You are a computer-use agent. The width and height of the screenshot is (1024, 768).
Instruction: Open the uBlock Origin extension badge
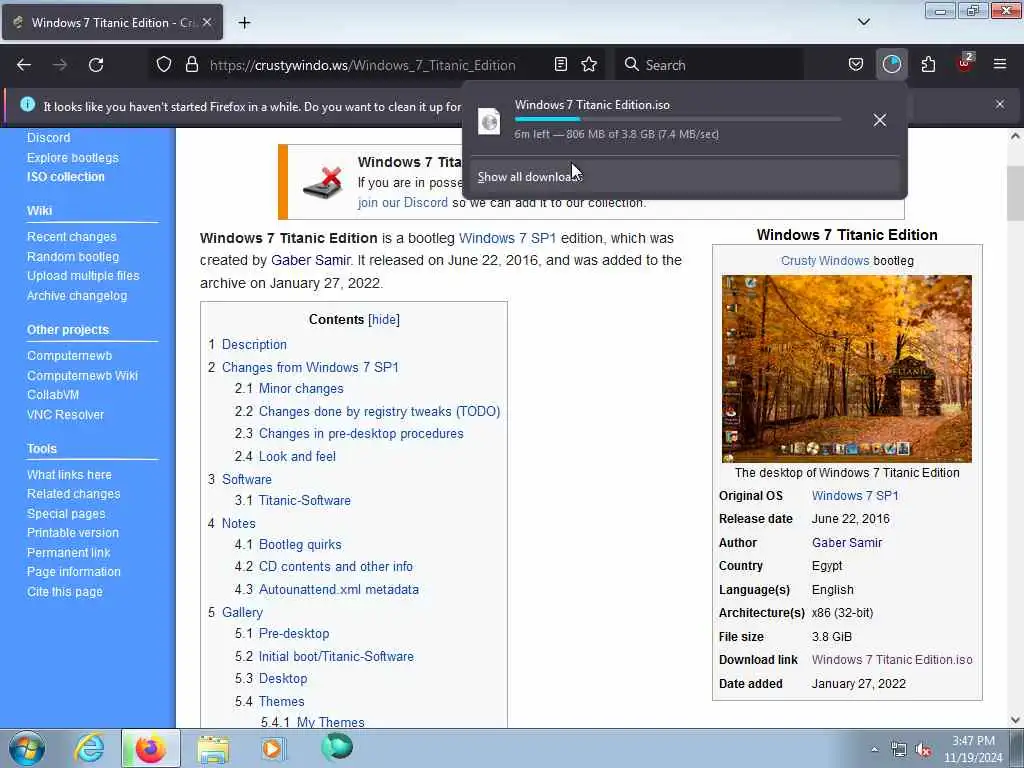pos(965,63)
